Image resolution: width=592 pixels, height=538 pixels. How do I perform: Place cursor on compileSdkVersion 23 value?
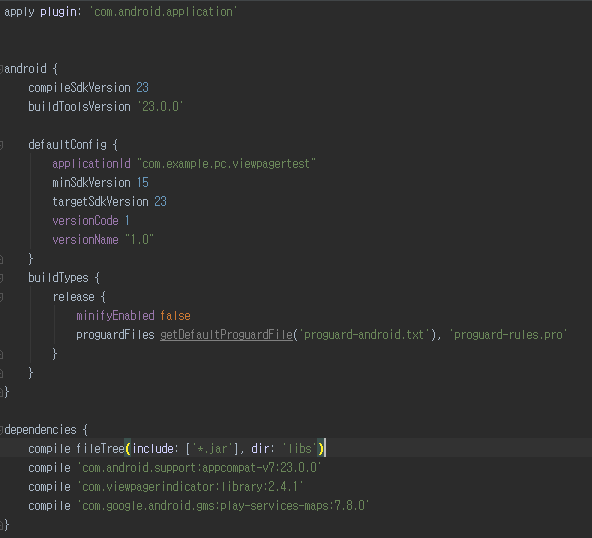click(142, 88)
